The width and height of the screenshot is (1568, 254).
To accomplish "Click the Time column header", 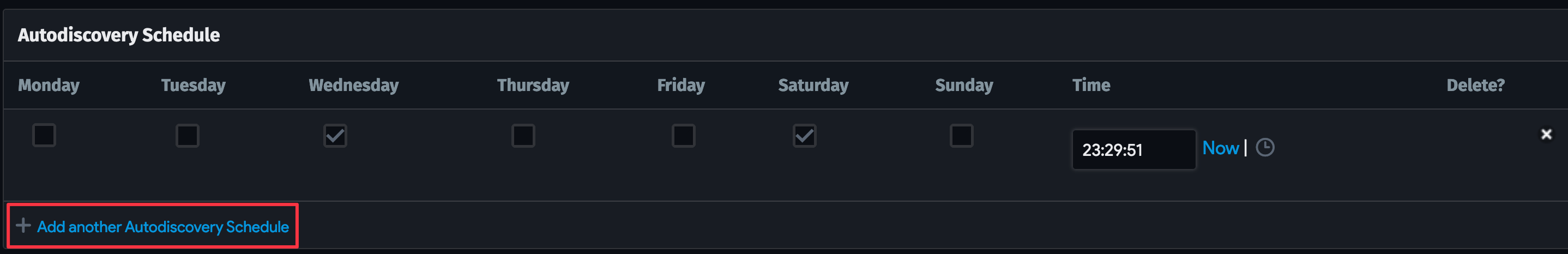I will 1091,85.
